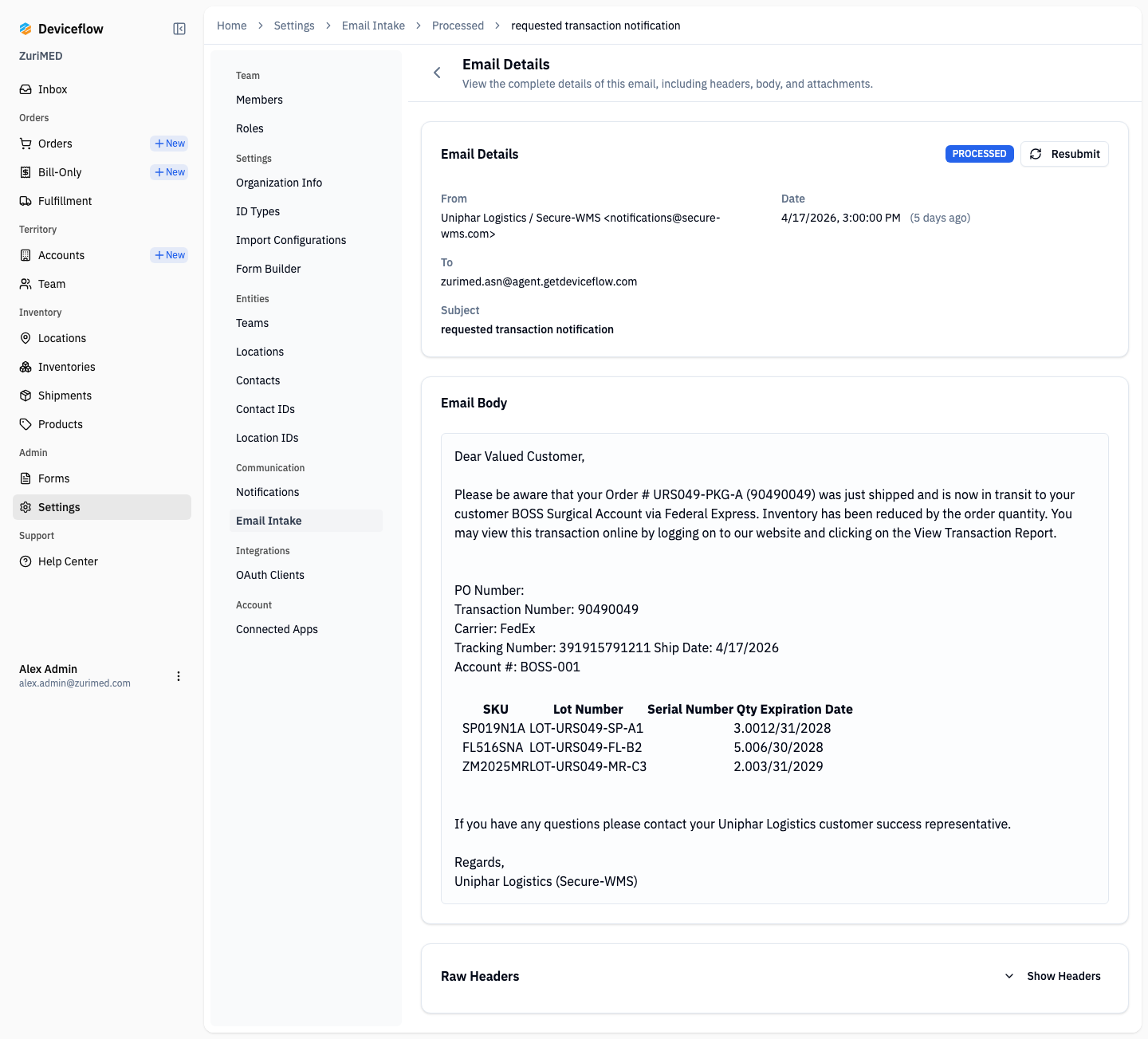This screenshot has width=1148, height=1039.
Task: Click the PROCESSED status badge
Action: [979, 154]
